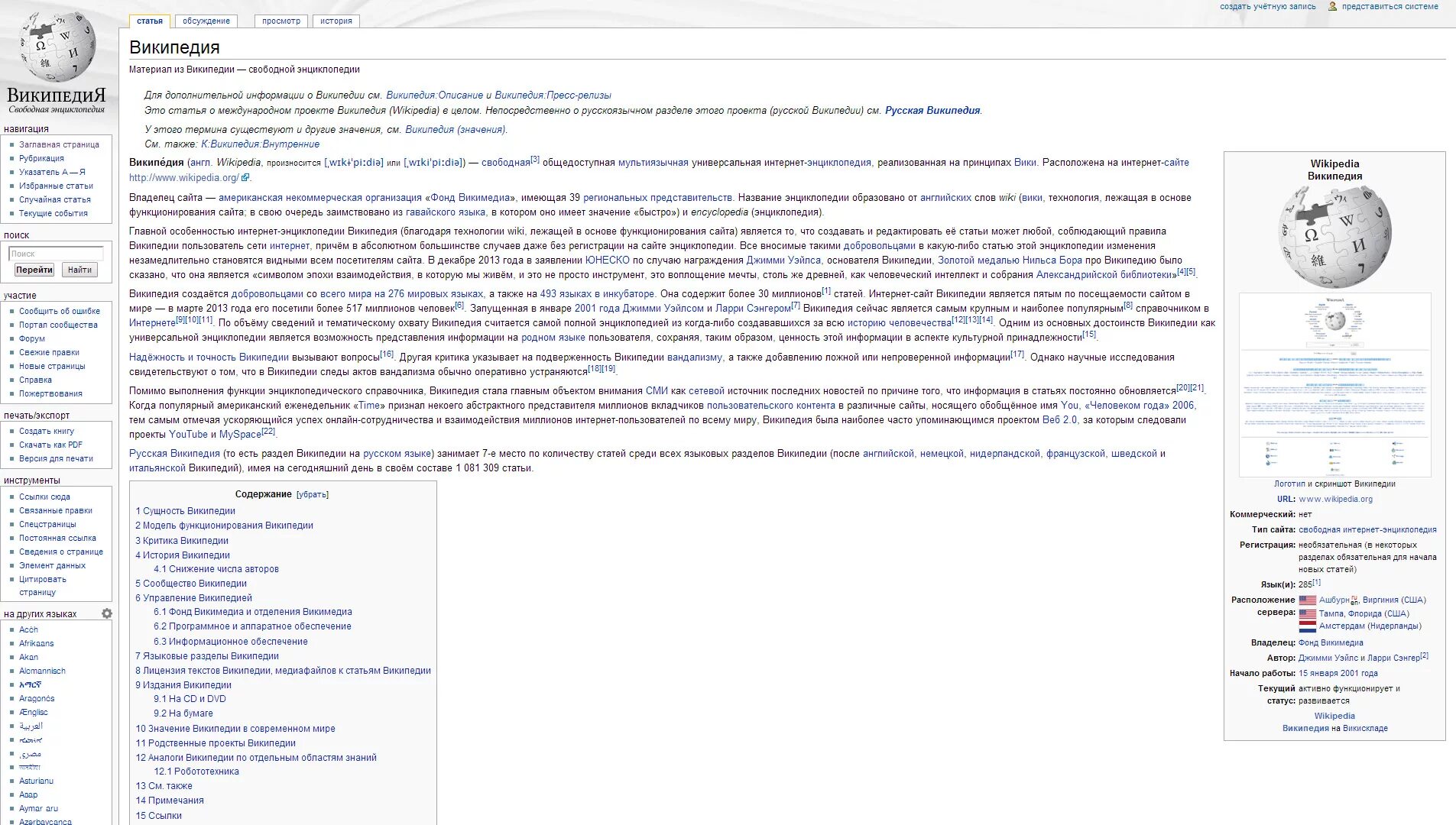This screenshot has width=1456, height=825.
Task: Click the Перейти search button
Action: tap(34, 270)
